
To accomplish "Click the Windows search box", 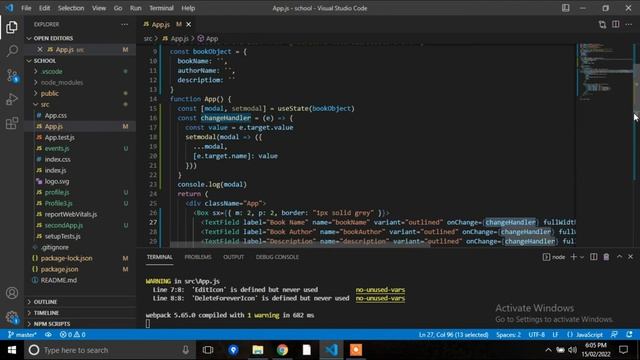I will [109, 350].
